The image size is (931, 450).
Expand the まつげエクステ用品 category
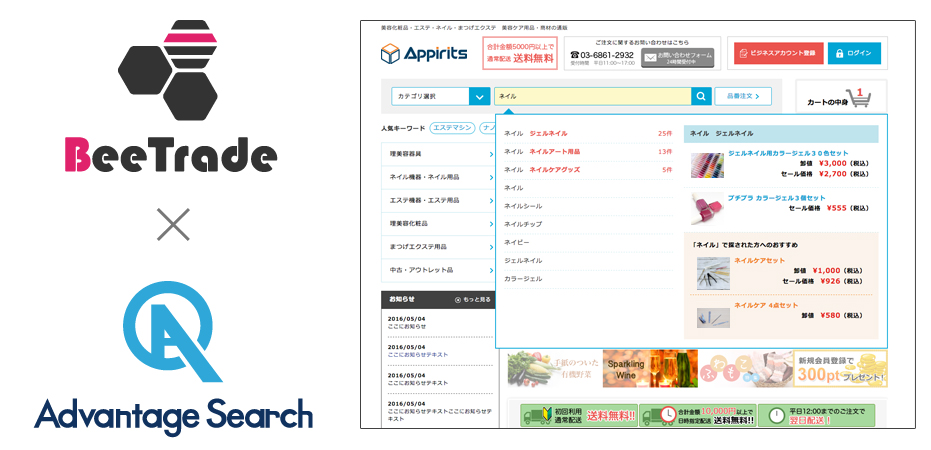click(x=439, y=246)
